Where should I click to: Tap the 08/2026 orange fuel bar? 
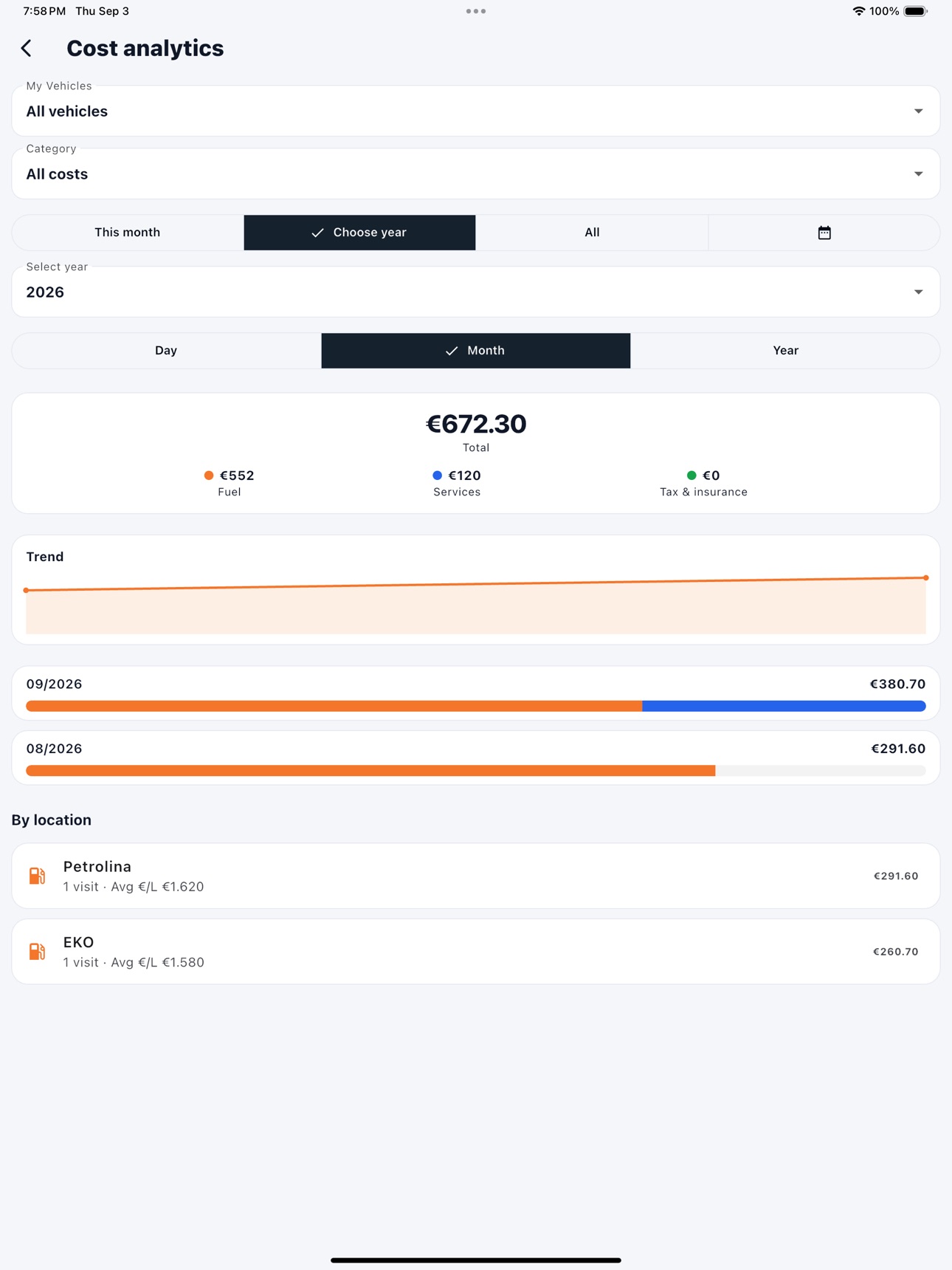[x=370, y=771]
